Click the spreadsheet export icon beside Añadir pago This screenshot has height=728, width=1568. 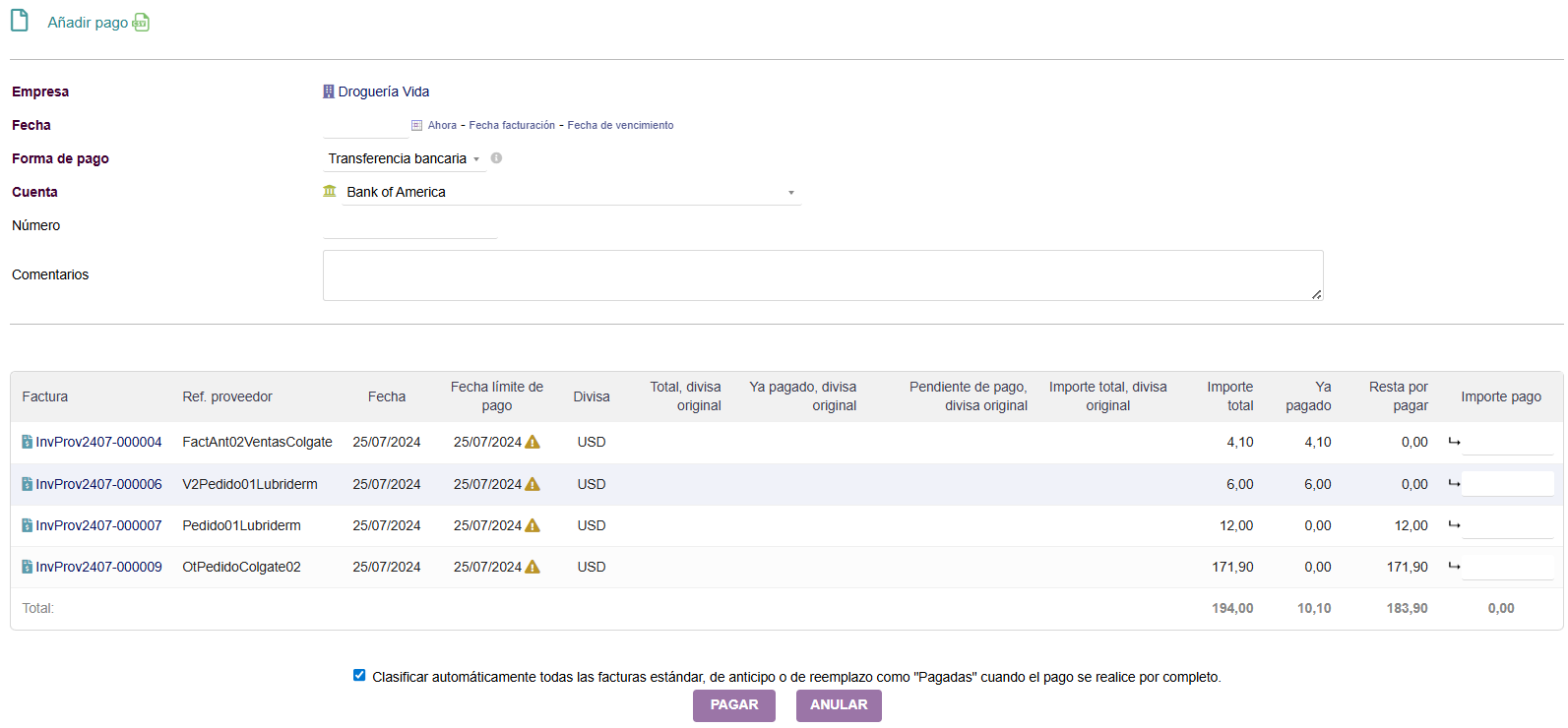[141, 23]
